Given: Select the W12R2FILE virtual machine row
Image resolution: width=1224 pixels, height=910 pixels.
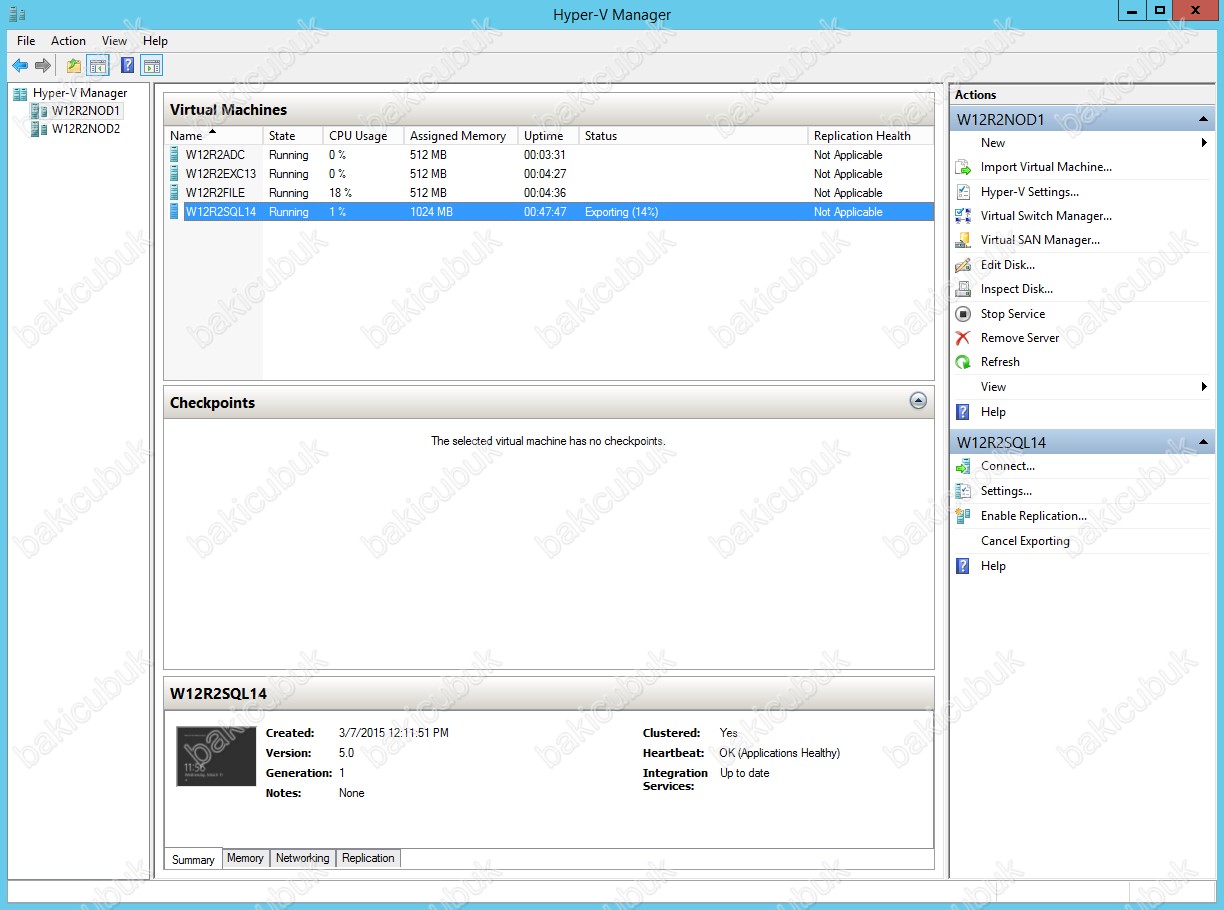Looking at the screenshot, I should click(549, 193).
